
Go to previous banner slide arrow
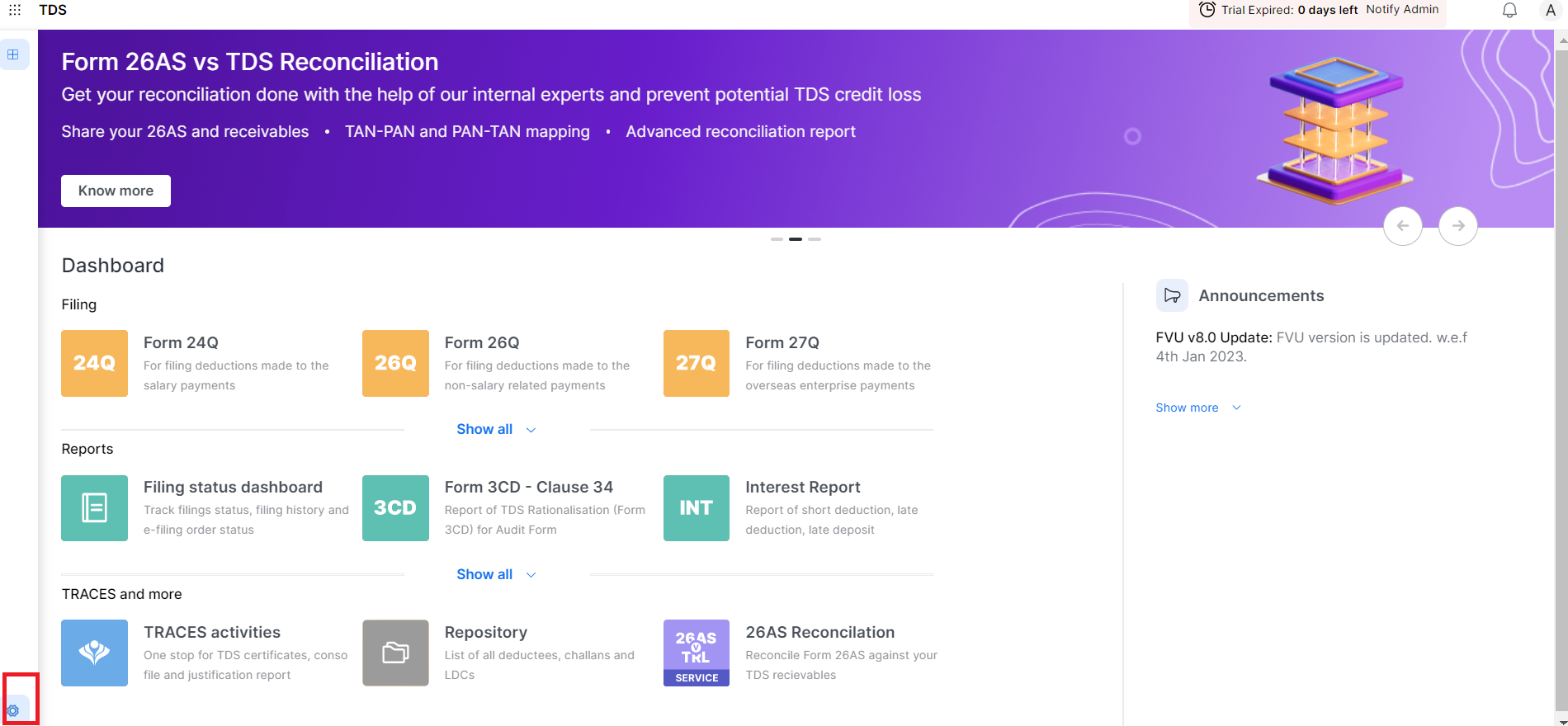[x=1402, y=226]
